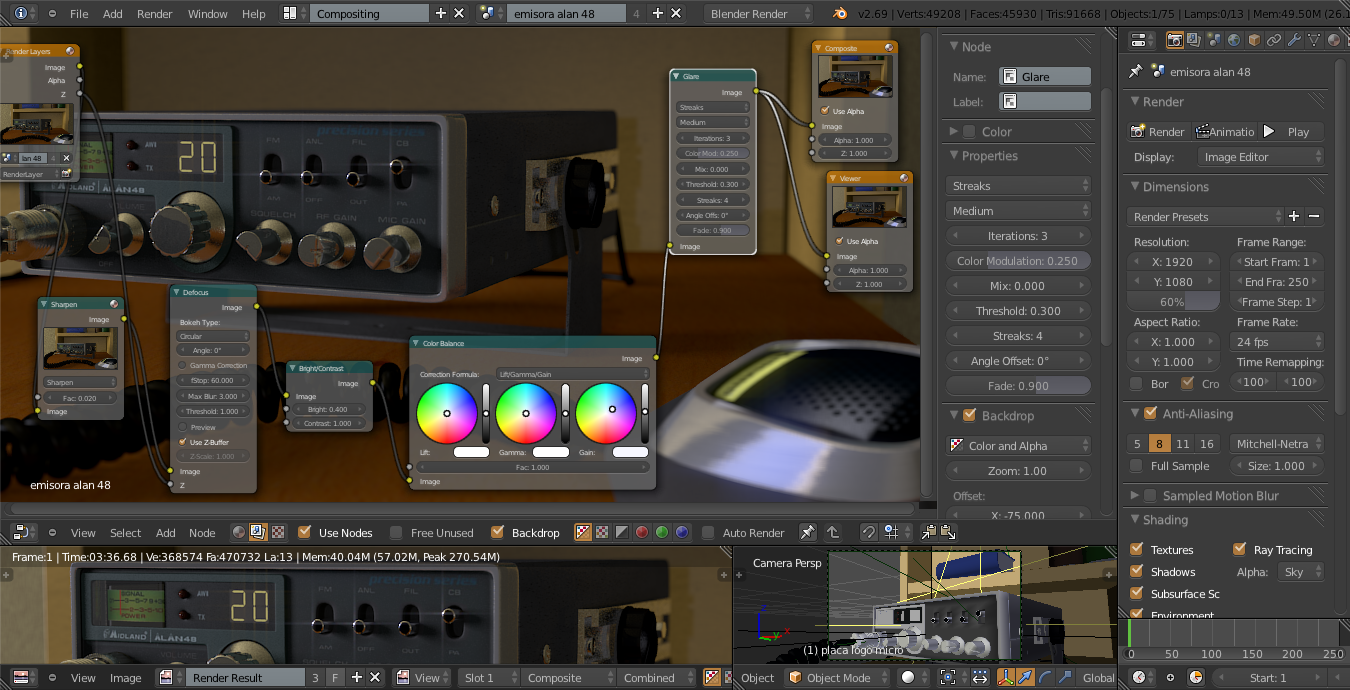Open the Render Presets dropdown

1205,217
